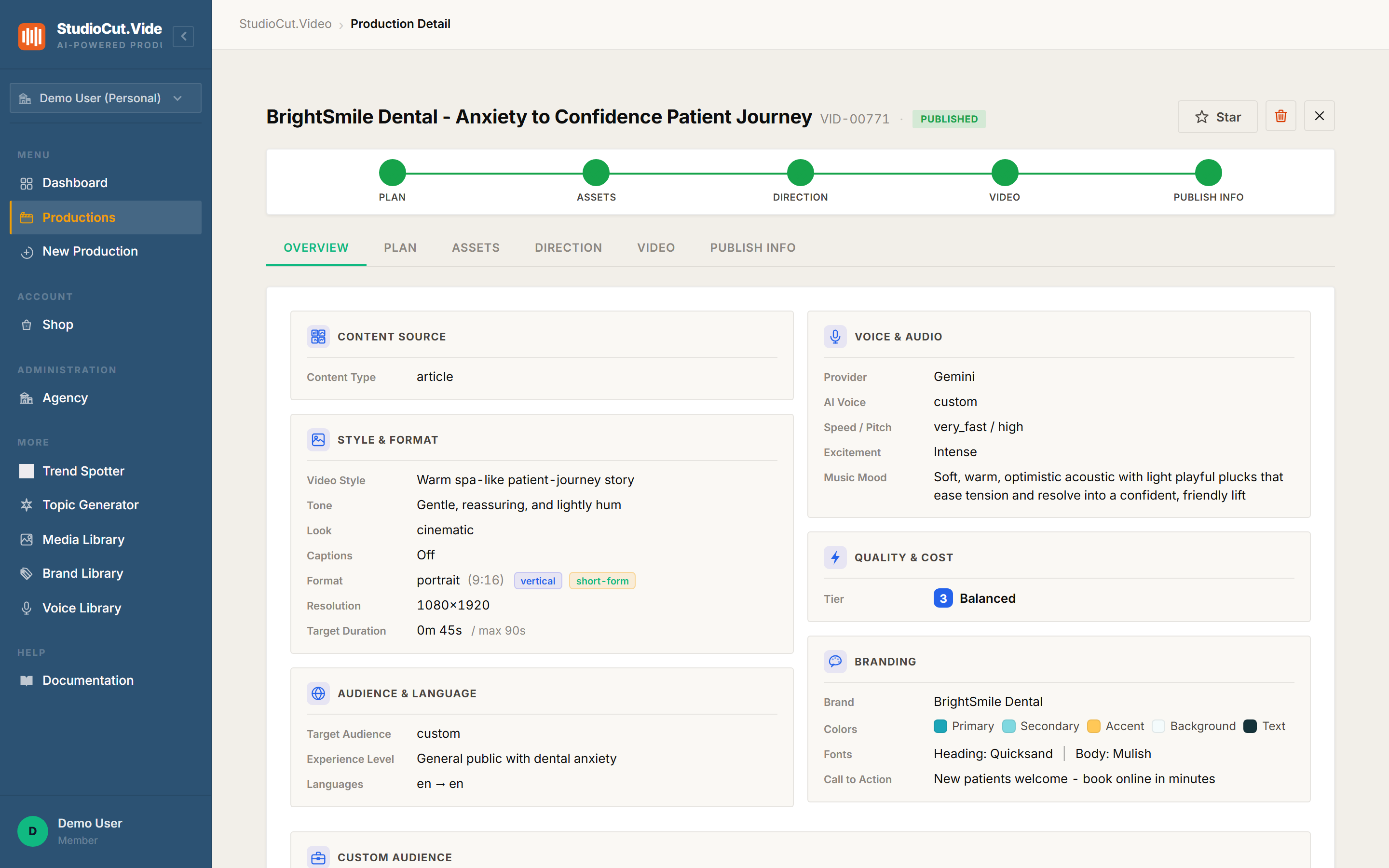This screenshot has width=1389, height=868.
Task: Open Documentation help page
Action: coord(106,680)
